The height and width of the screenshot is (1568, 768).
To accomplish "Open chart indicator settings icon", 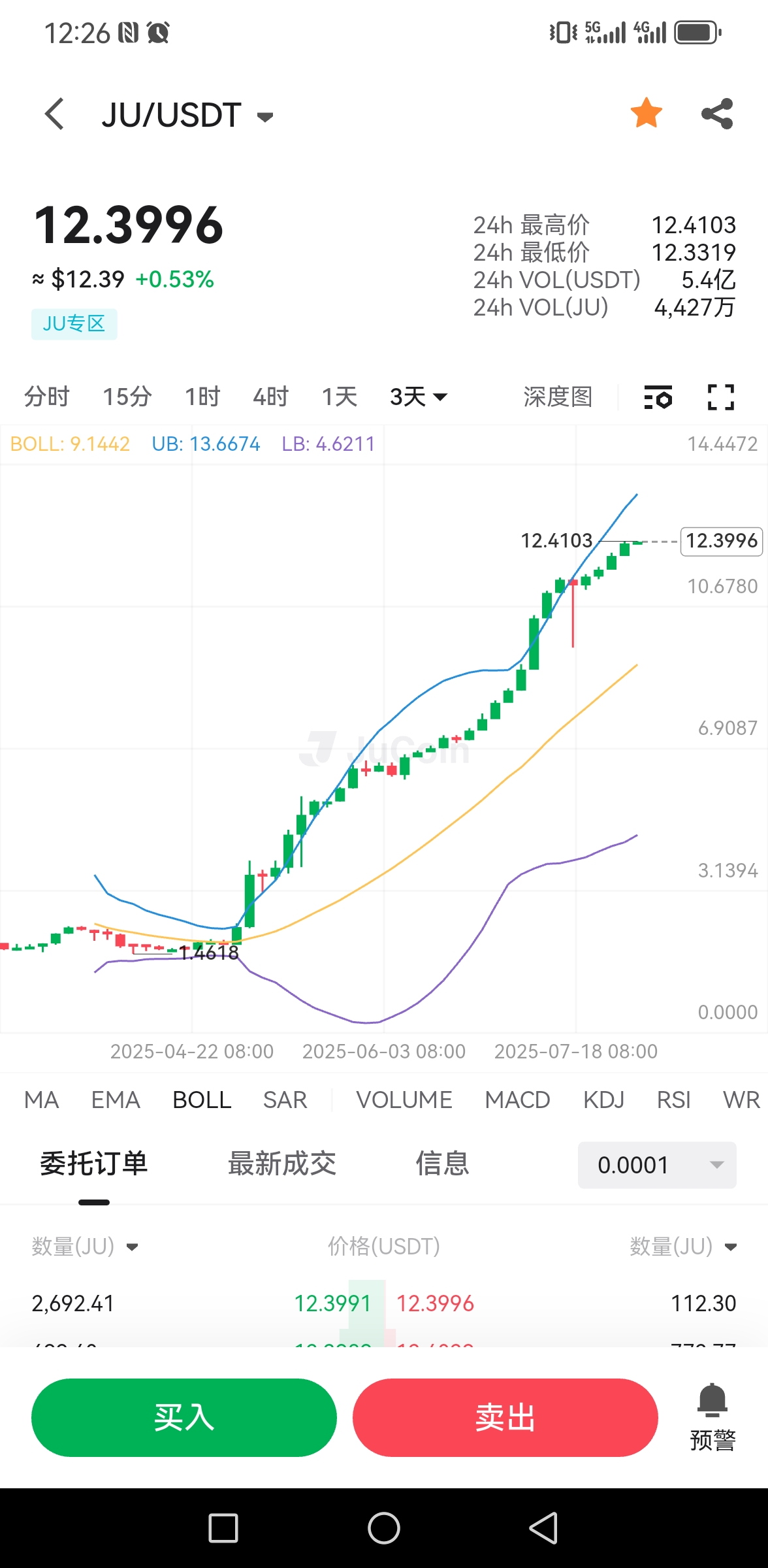I will 658,397.
